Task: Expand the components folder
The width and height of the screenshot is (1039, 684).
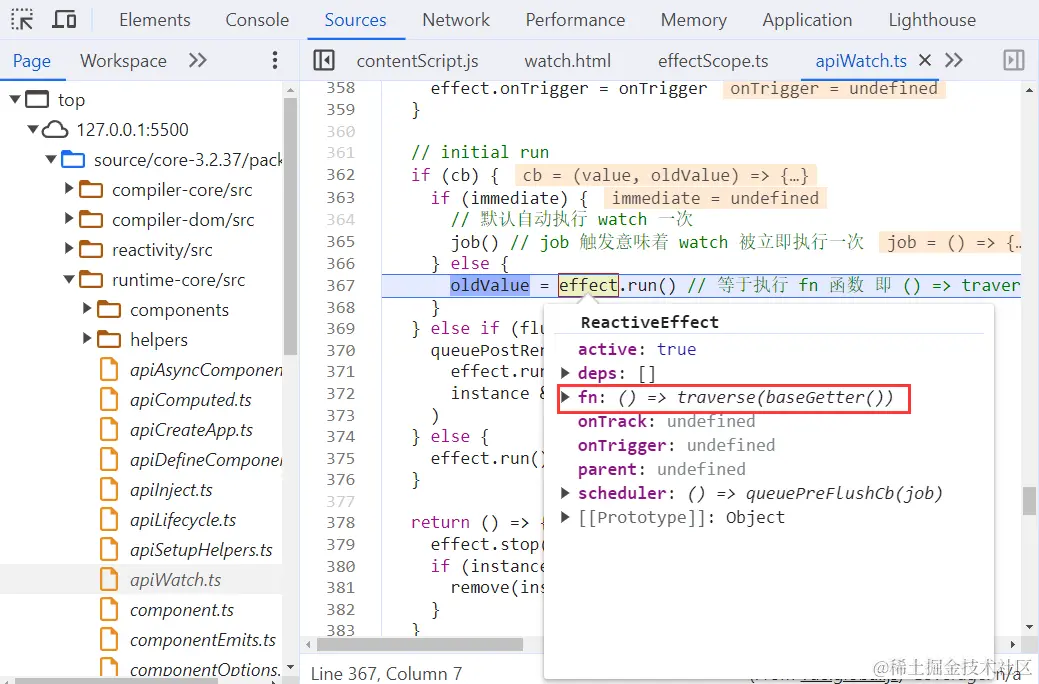Action: (87, 308)
